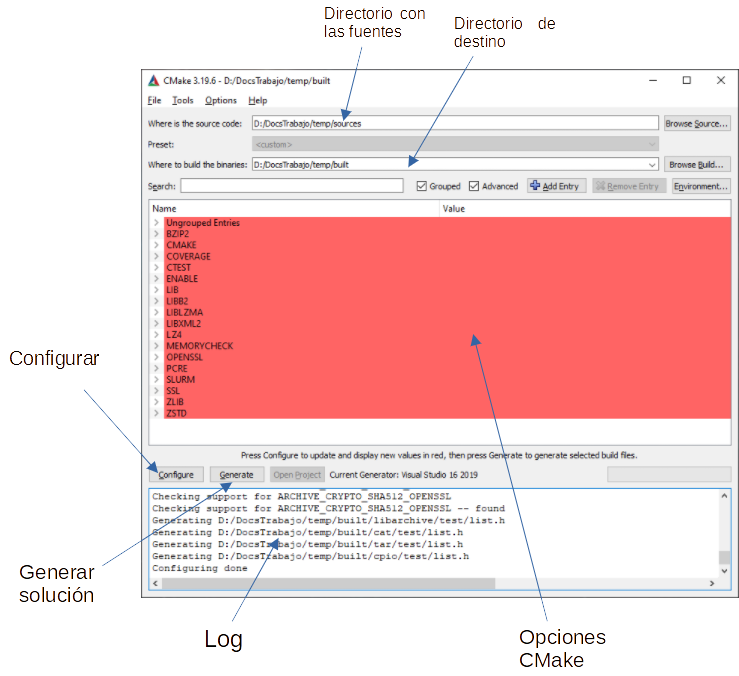739x676 pixels.
Task: Toggle the Grouped checkbox
Action: tap(421, 186)
